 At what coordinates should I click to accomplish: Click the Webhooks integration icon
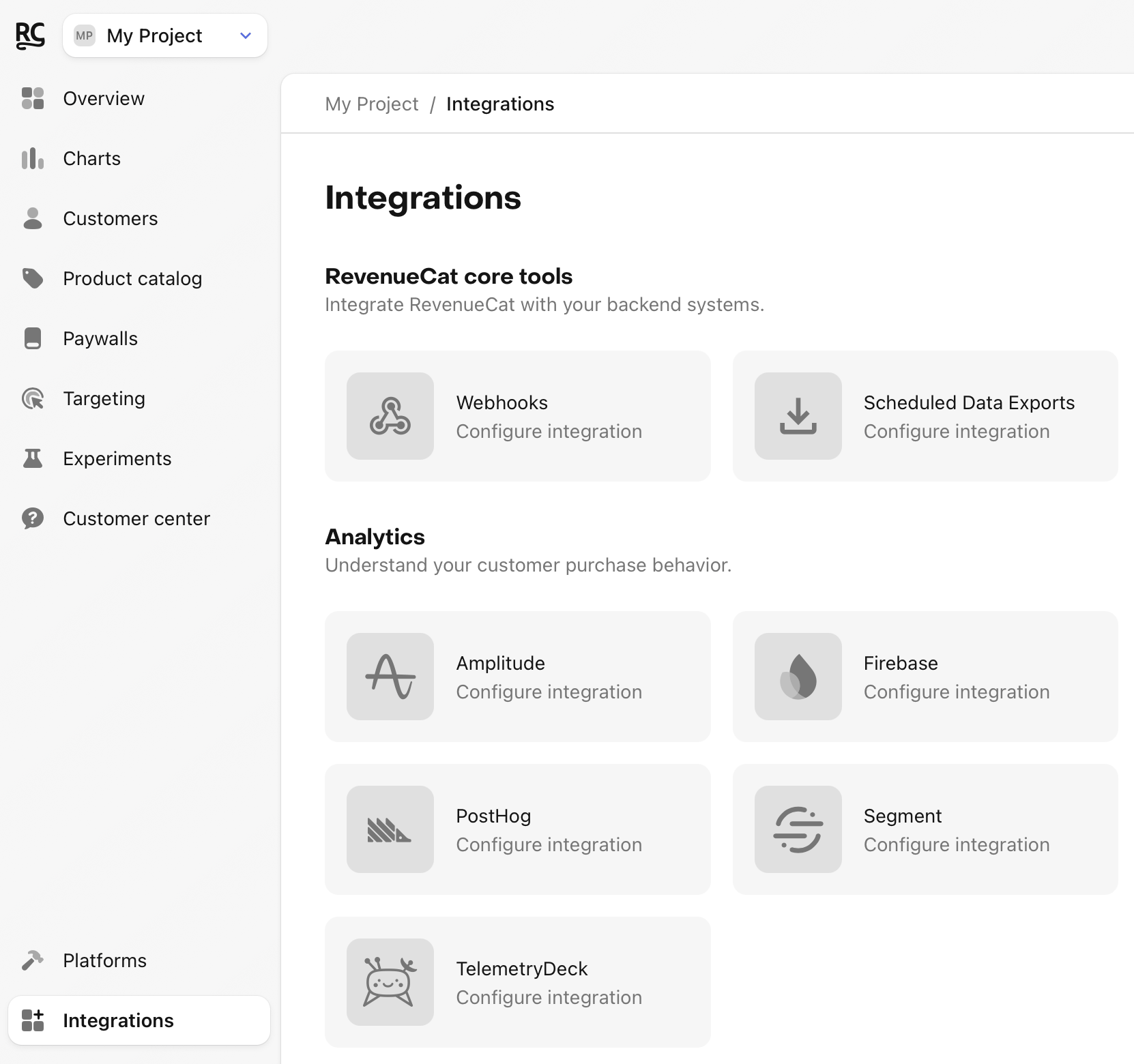(390, 416)
